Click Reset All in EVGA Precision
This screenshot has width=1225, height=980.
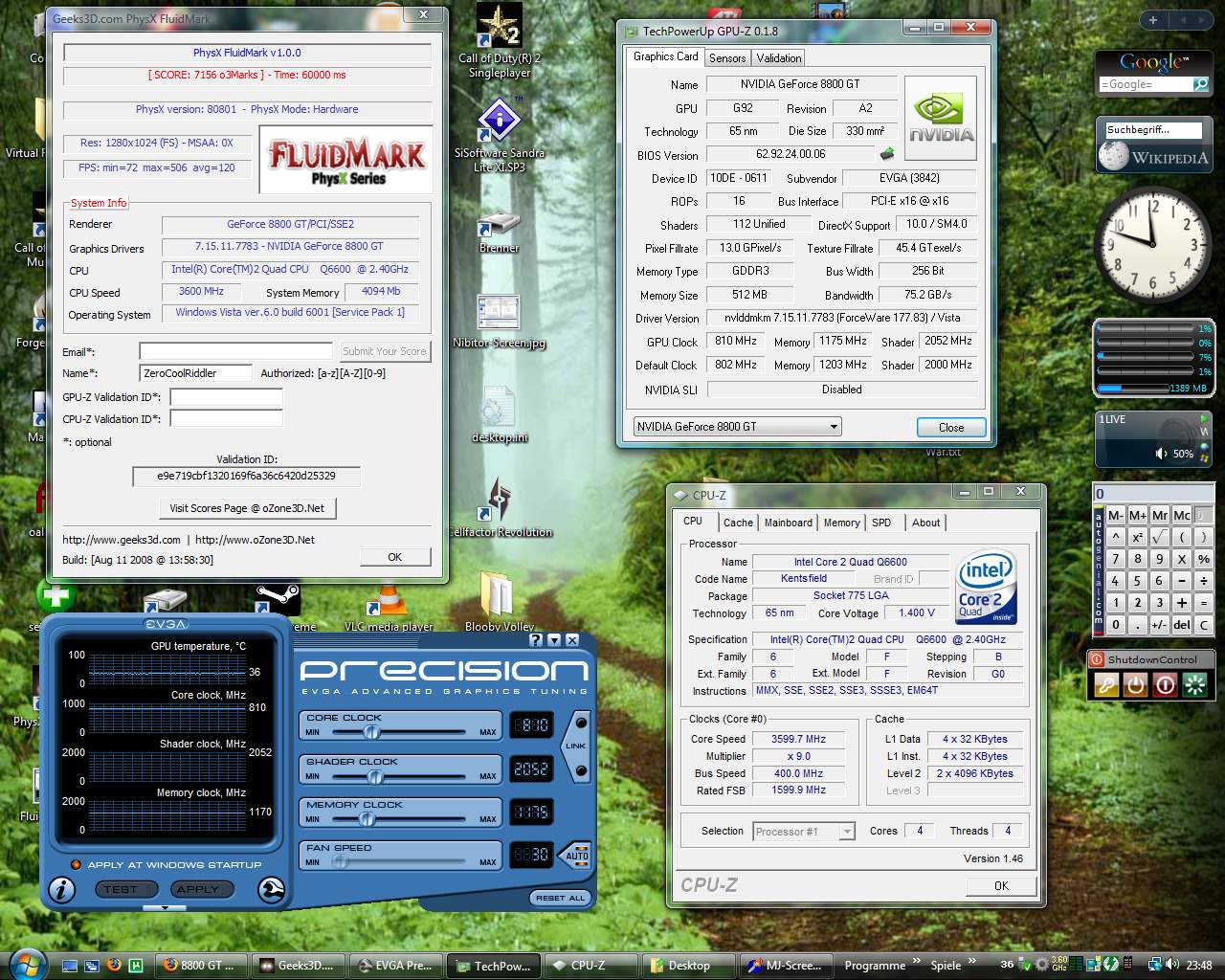[x=561, y=898]
